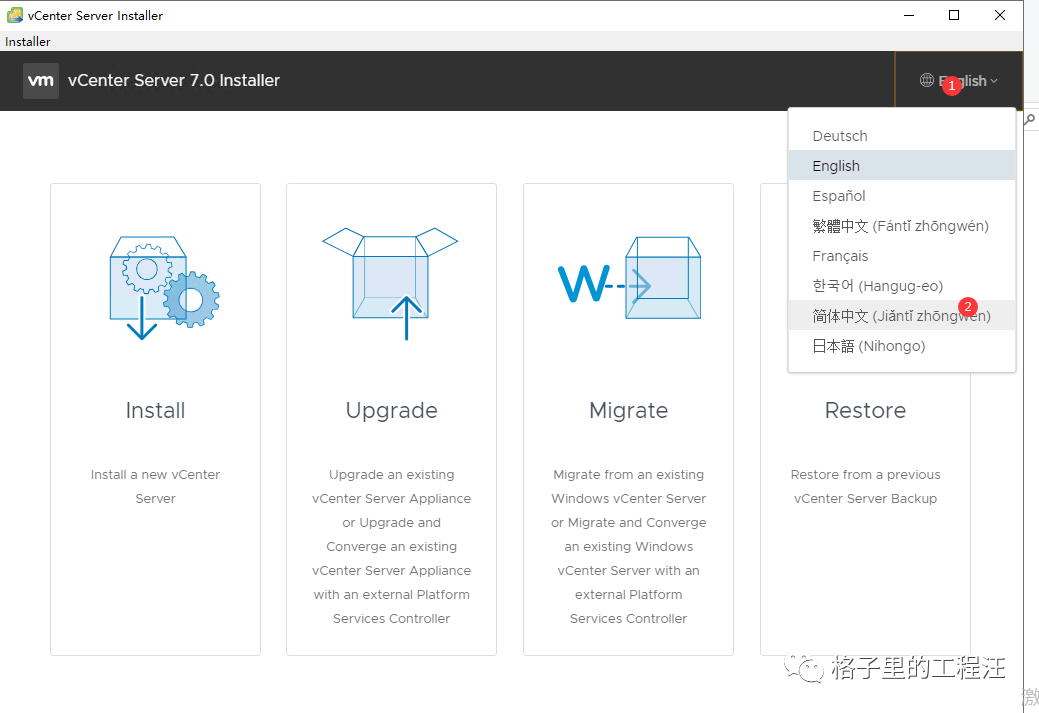Click the Install gears box icon
This screenshot has height=713, width=1039.
click(164, 287)
